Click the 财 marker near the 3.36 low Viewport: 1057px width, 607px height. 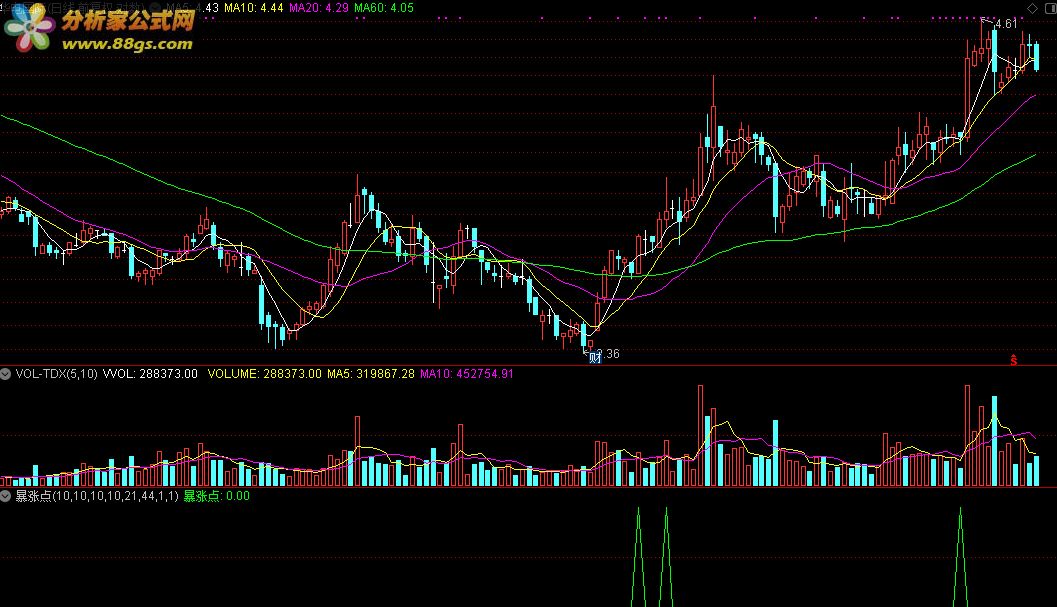pos(595,357)
